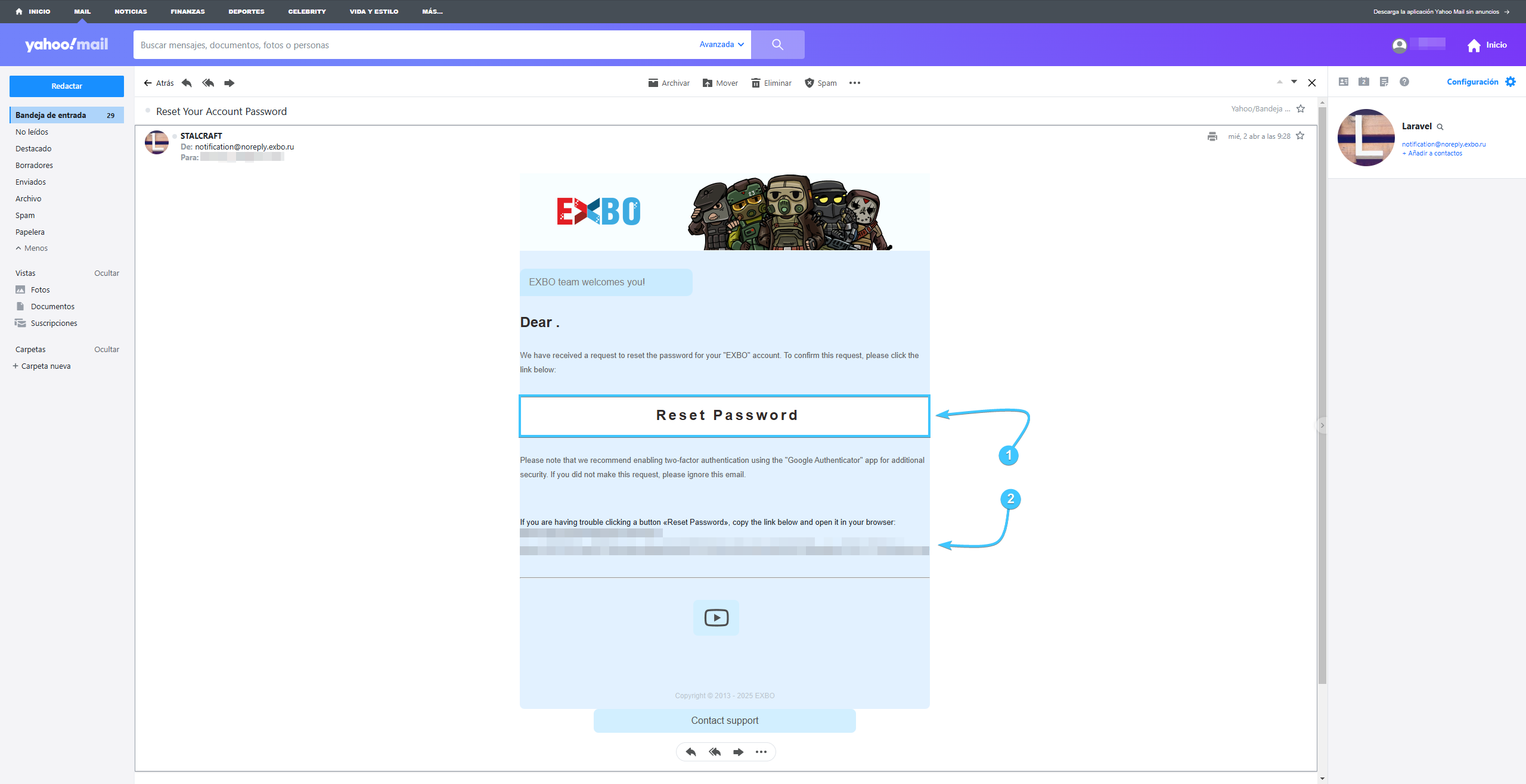Hide the Vistas section
The width and height of the screenshot is (1526, 784).
tap(107, 273)
